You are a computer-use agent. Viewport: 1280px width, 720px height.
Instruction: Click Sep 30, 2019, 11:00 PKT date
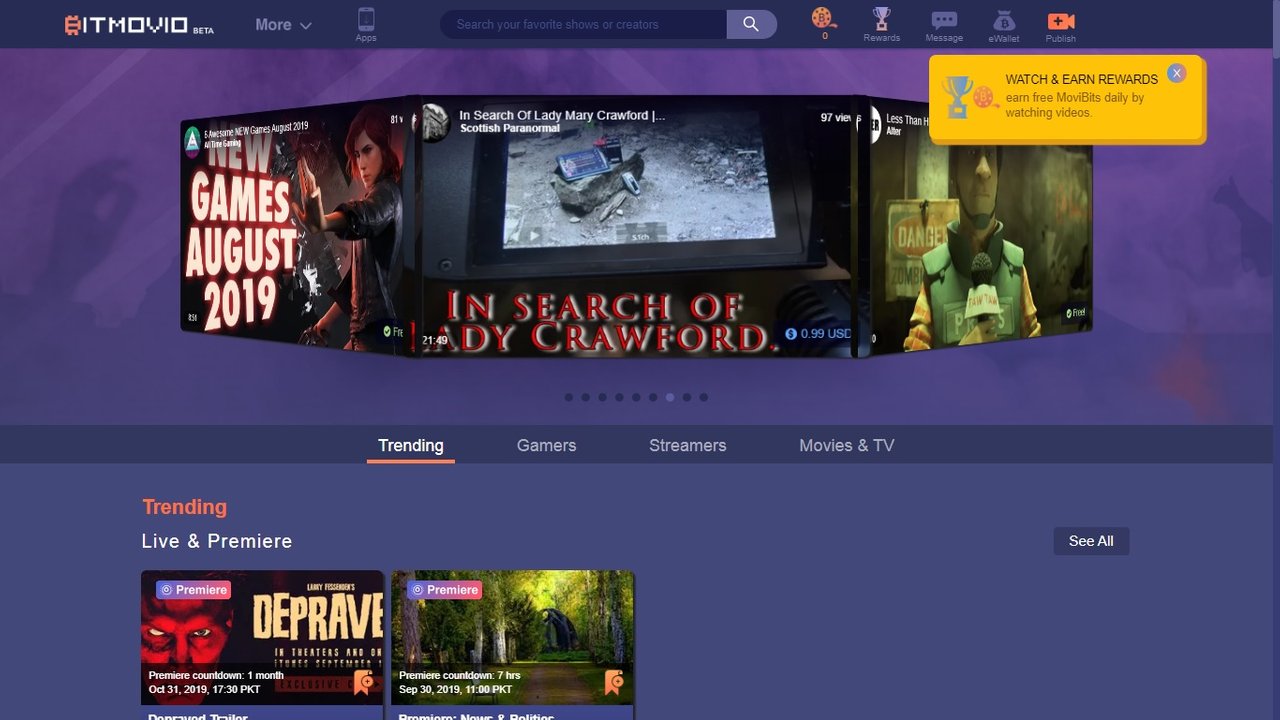[455, 690]
